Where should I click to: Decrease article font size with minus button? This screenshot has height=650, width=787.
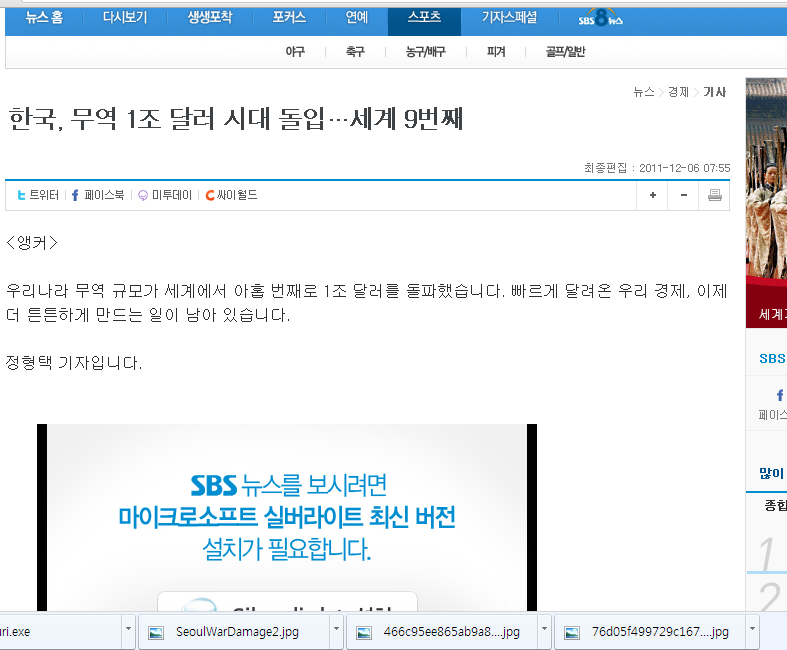[684, 195]
